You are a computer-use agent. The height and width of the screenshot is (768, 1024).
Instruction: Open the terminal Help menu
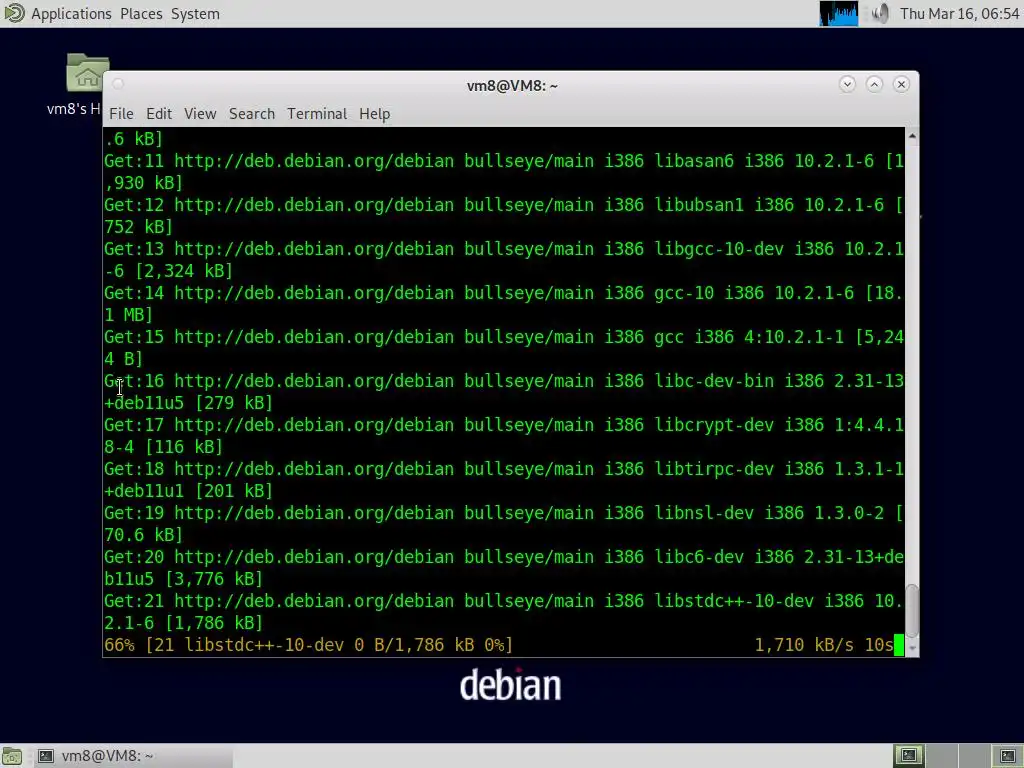pyautogui.click(x=374, y=114)
